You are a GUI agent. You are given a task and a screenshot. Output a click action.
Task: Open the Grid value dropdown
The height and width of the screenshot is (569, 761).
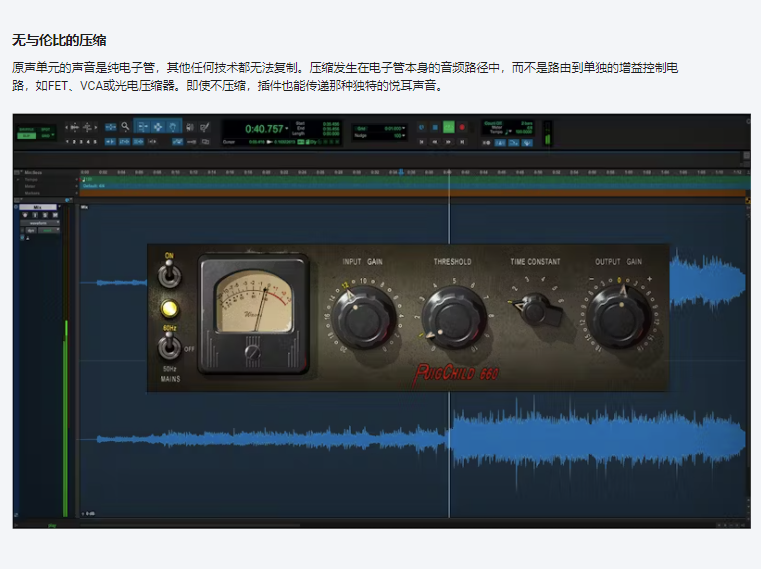402,128
